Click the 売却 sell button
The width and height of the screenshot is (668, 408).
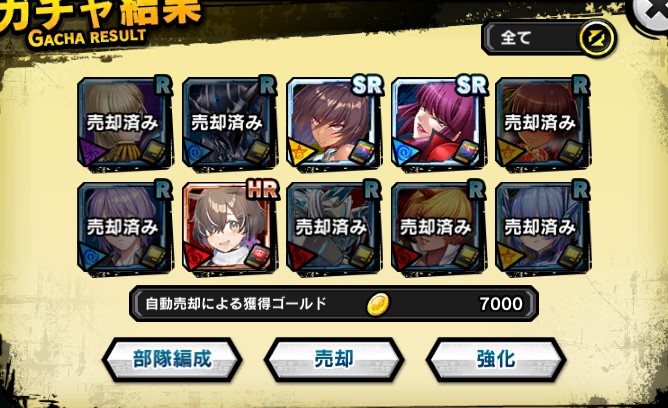[x=334, y=359]
